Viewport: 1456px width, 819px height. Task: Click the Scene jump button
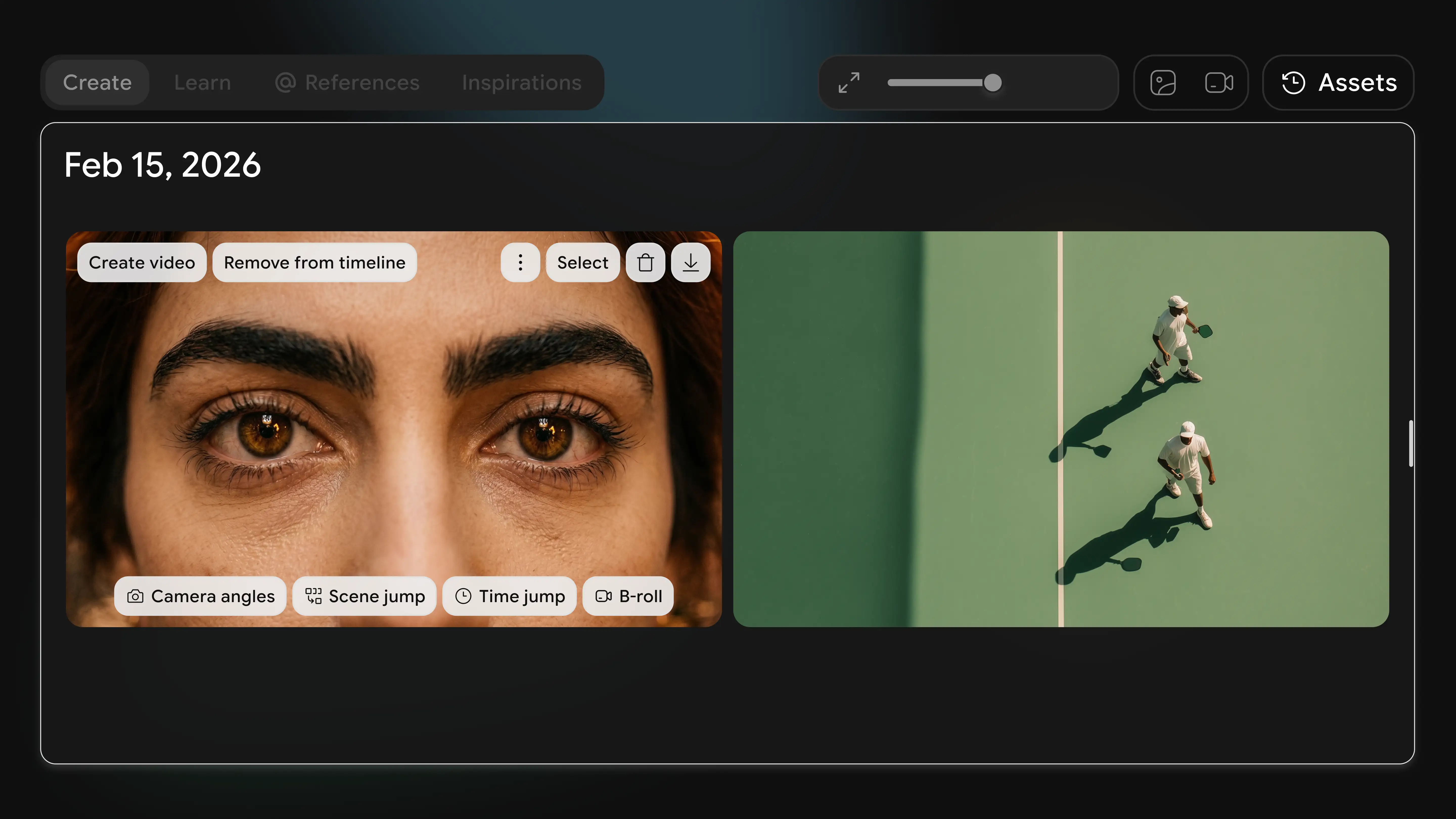click(365, 596)
